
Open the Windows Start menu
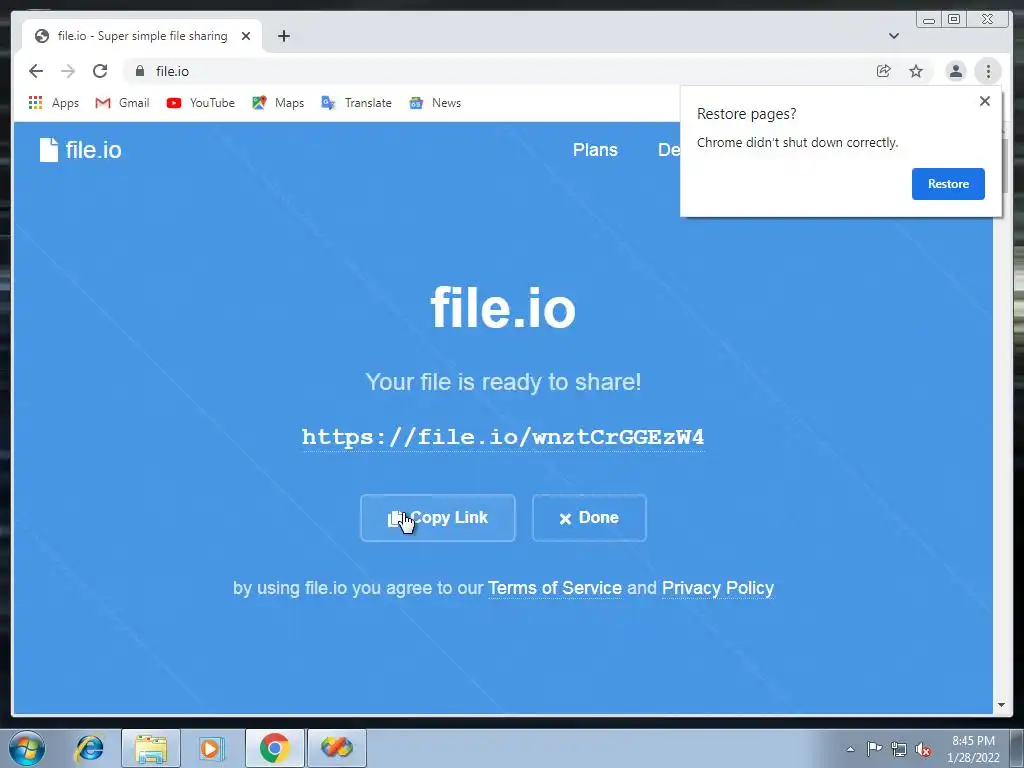tap(27, 748)
